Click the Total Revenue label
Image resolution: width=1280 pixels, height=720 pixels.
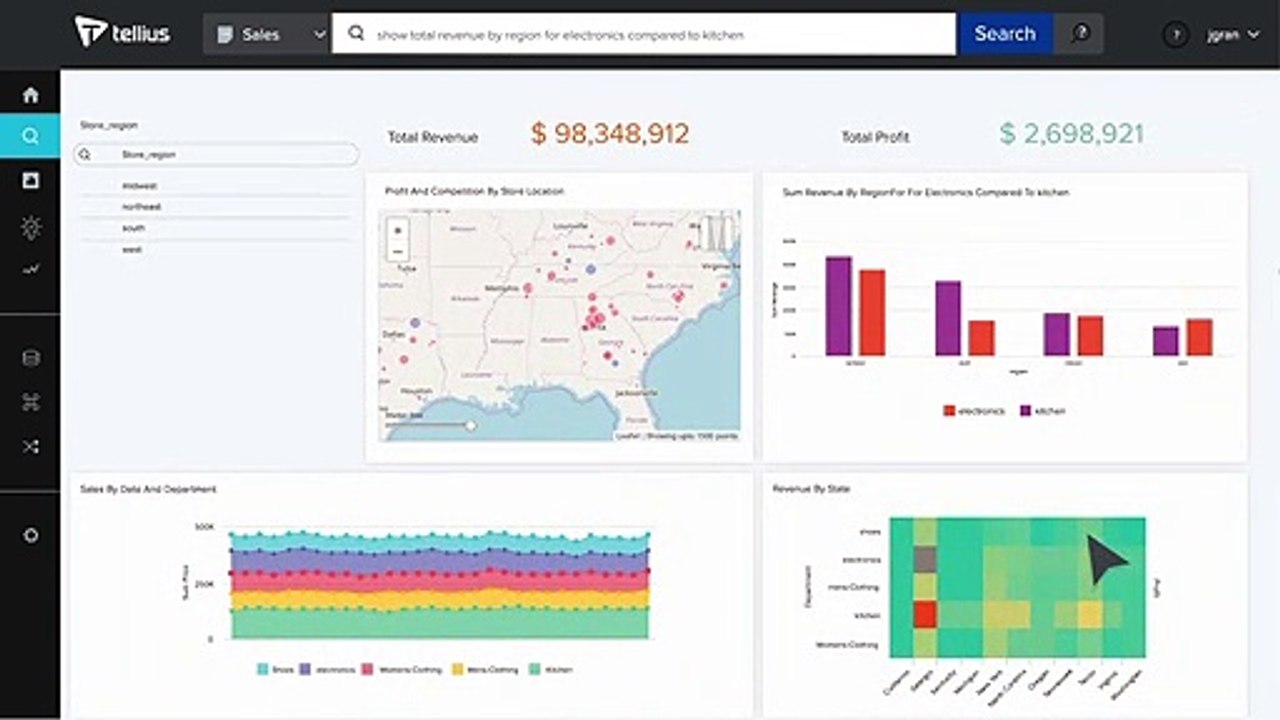(x=433, y=137)
